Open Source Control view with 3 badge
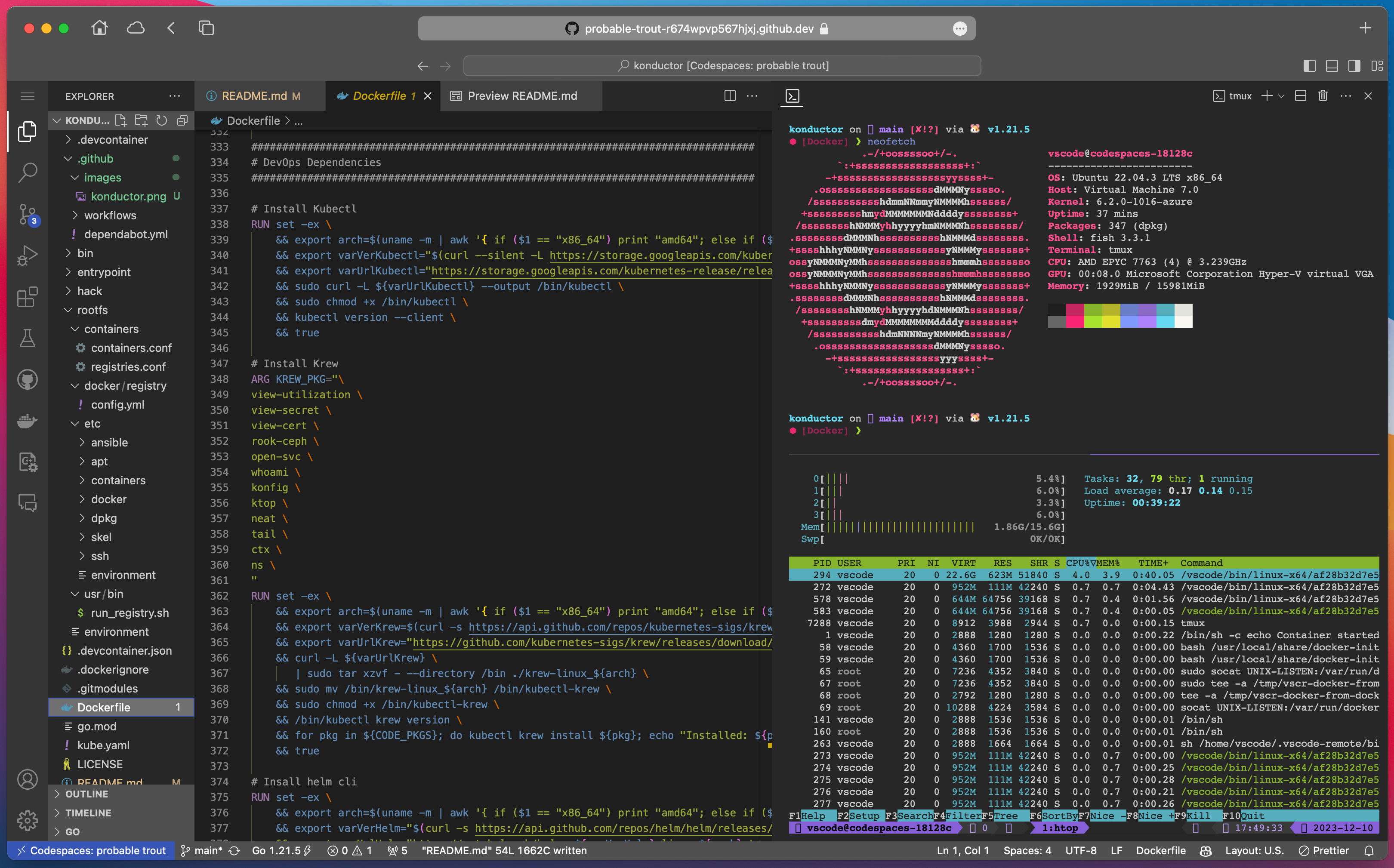This screenshot has height=868, width=1394. coord(27,214)
